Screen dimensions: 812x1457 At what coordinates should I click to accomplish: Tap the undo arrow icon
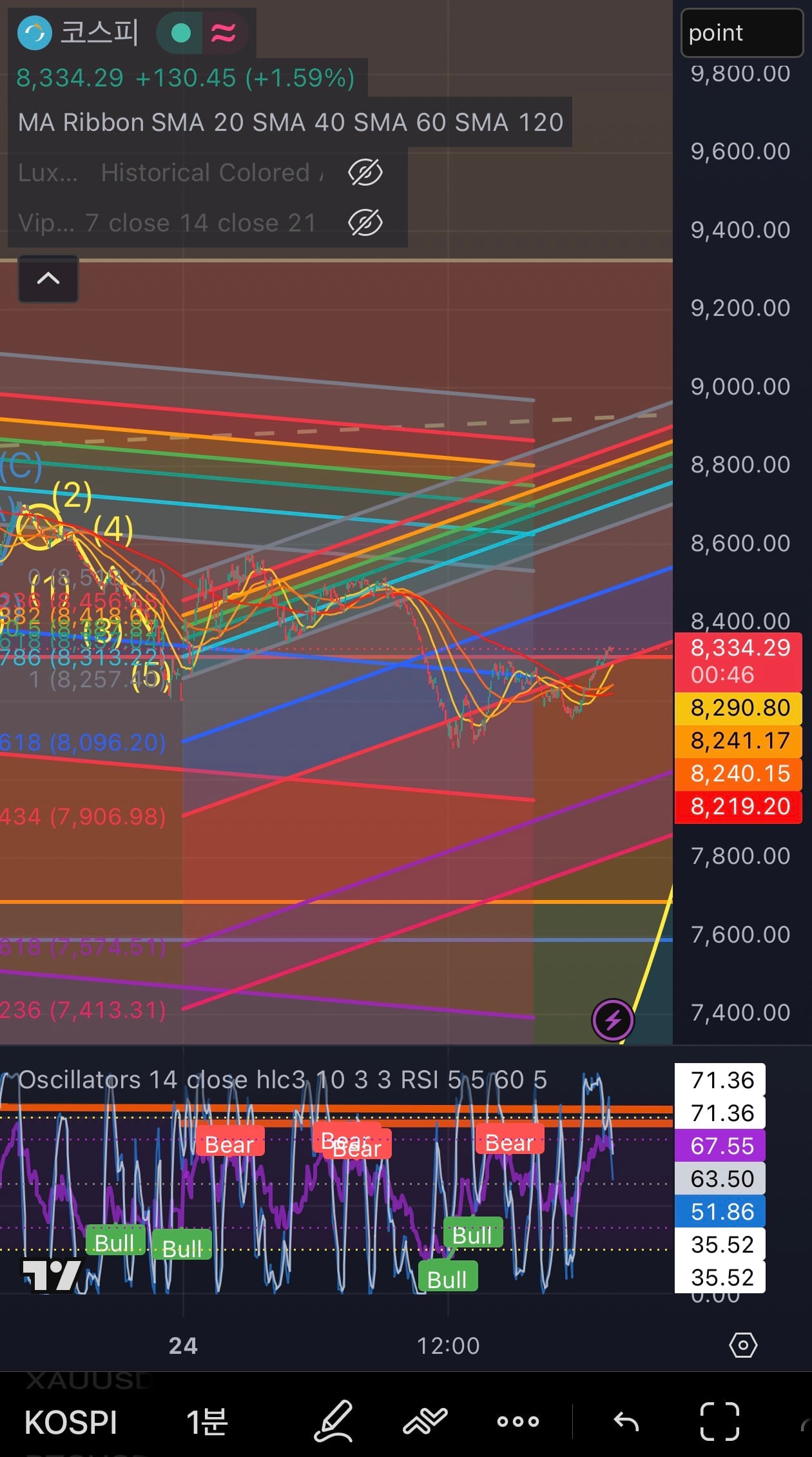click(x=626, y=1421)
